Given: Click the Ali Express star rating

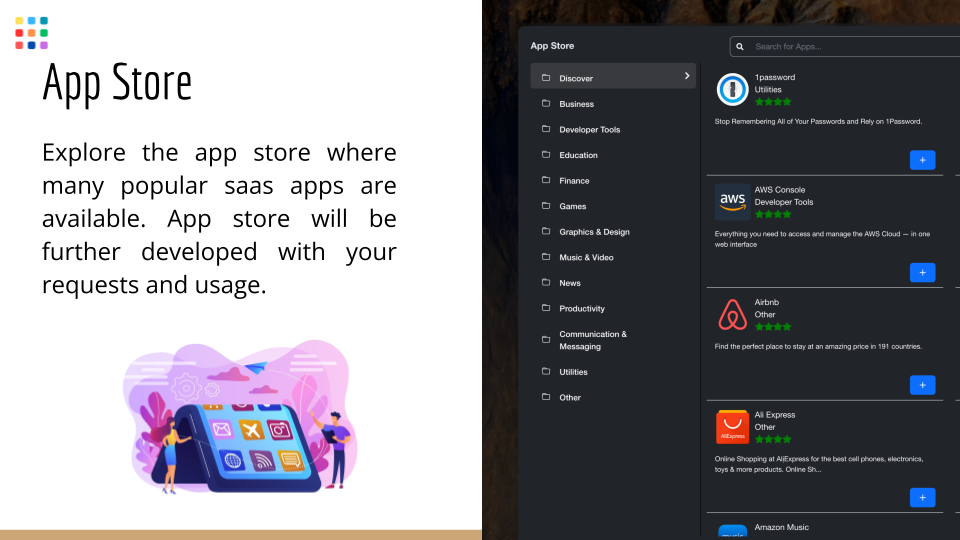Looking at the screenshot, I should tap(773, 440).
